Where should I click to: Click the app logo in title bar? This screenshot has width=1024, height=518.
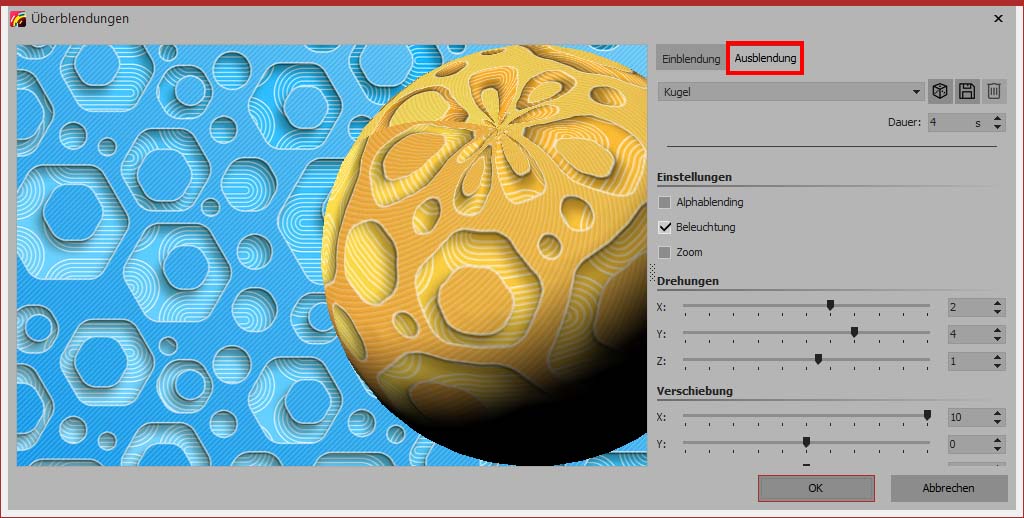[x=17, y=19]
